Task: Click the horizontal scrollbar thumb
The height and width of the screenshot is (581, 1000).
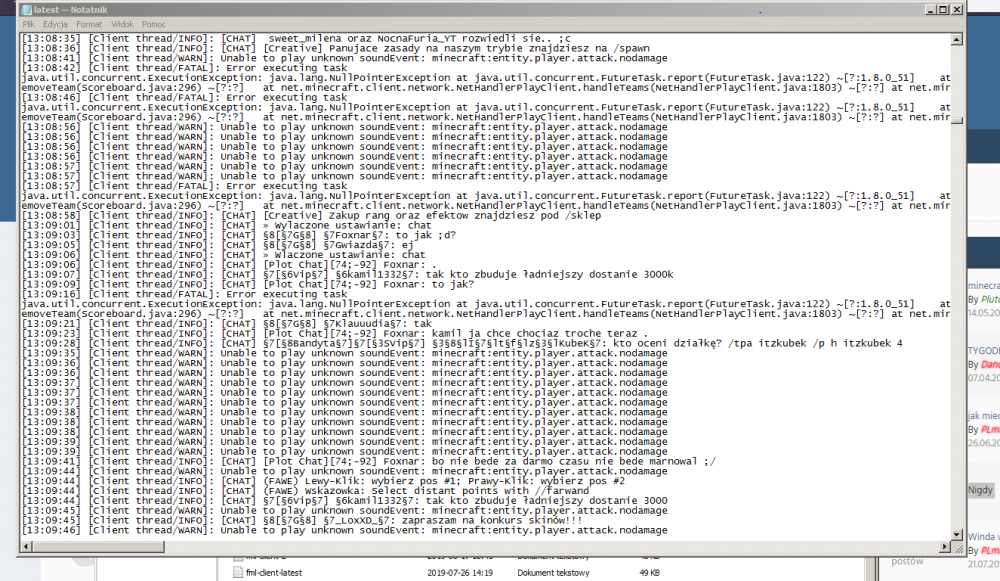Action: (x=98, y=547)
